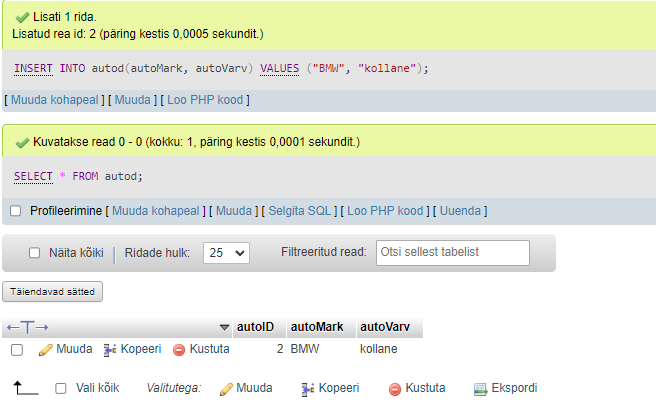Click the pencil icon in the BMW row

coord(45,350)
